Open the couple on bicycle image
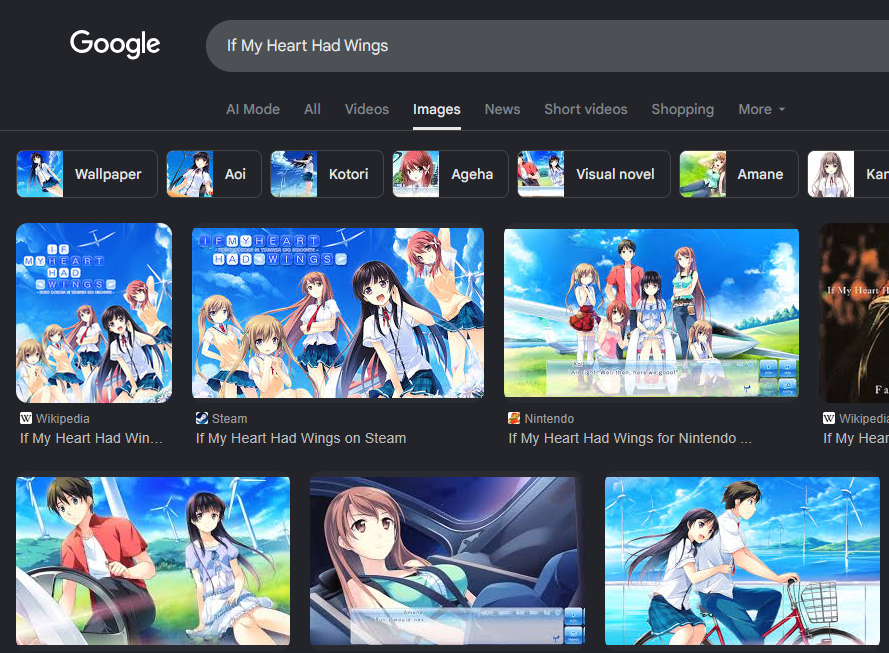This screenshot has width=889, height=653. coord(742,561)
